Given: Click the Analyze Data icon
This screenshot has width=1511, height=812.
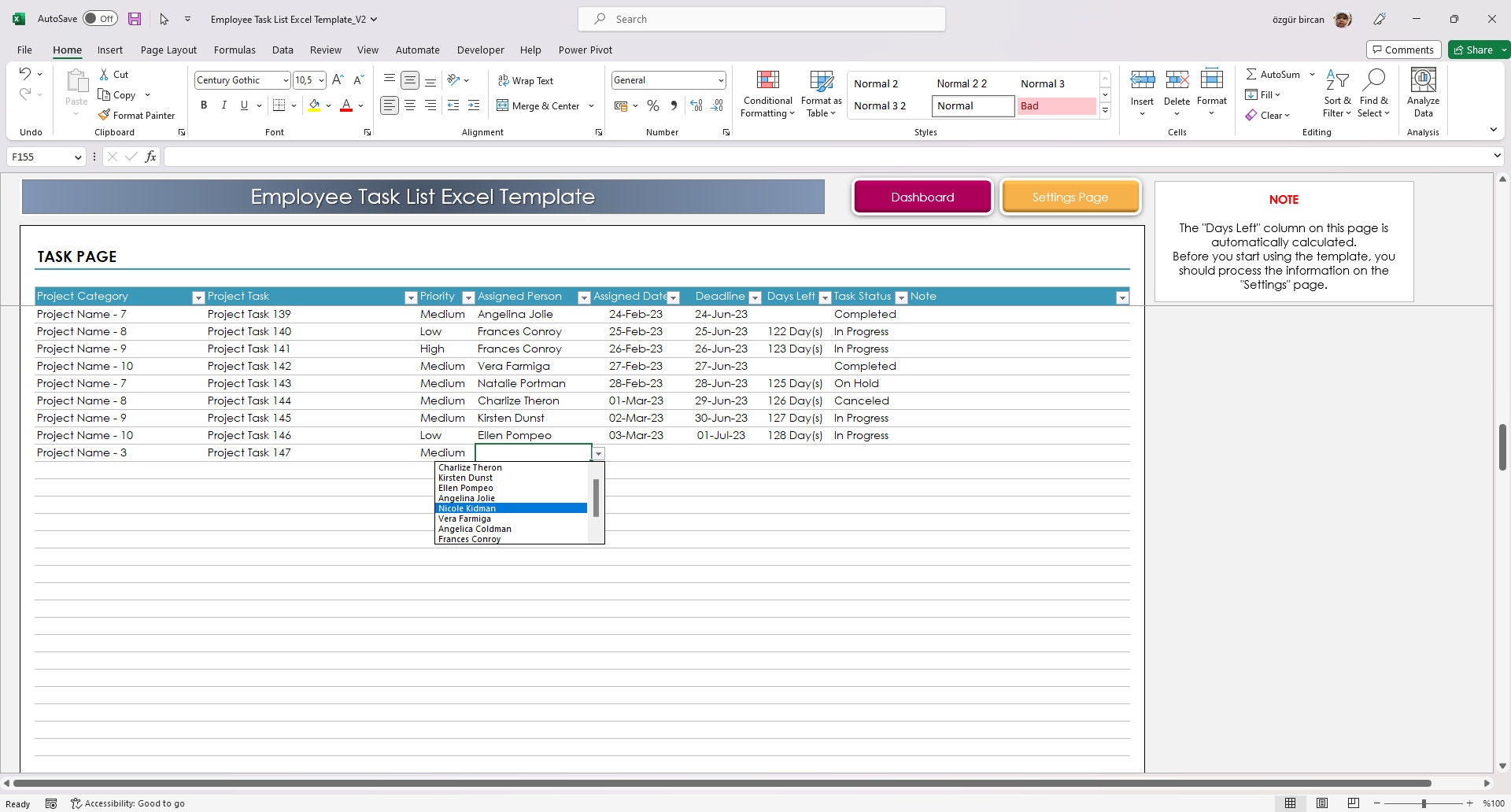Looking at the screenshot, I should pos(1422,88).
